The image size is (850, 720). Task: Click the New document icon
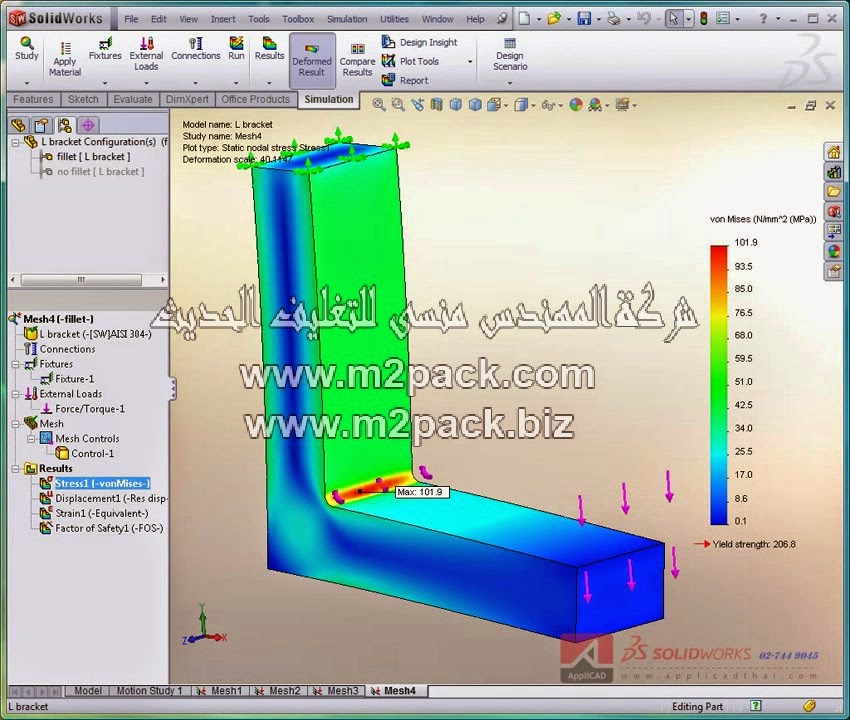click(x=524, y=18)
